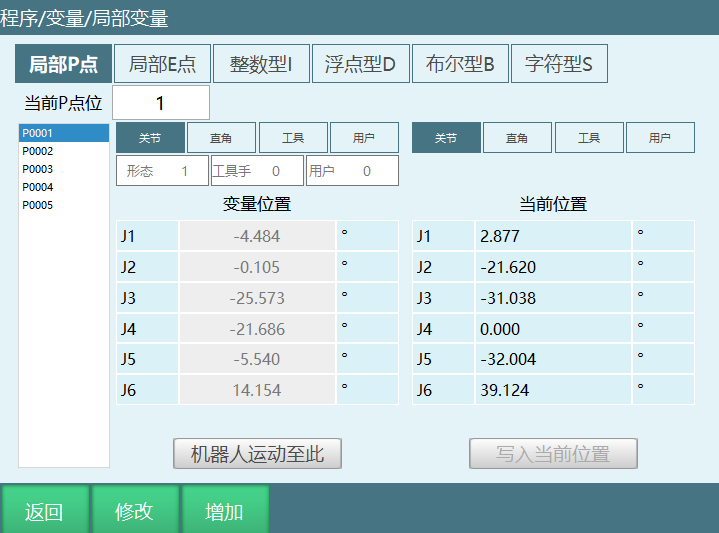
Task: Switch variable position to 工具 coordinates
Action: (293, 138)
